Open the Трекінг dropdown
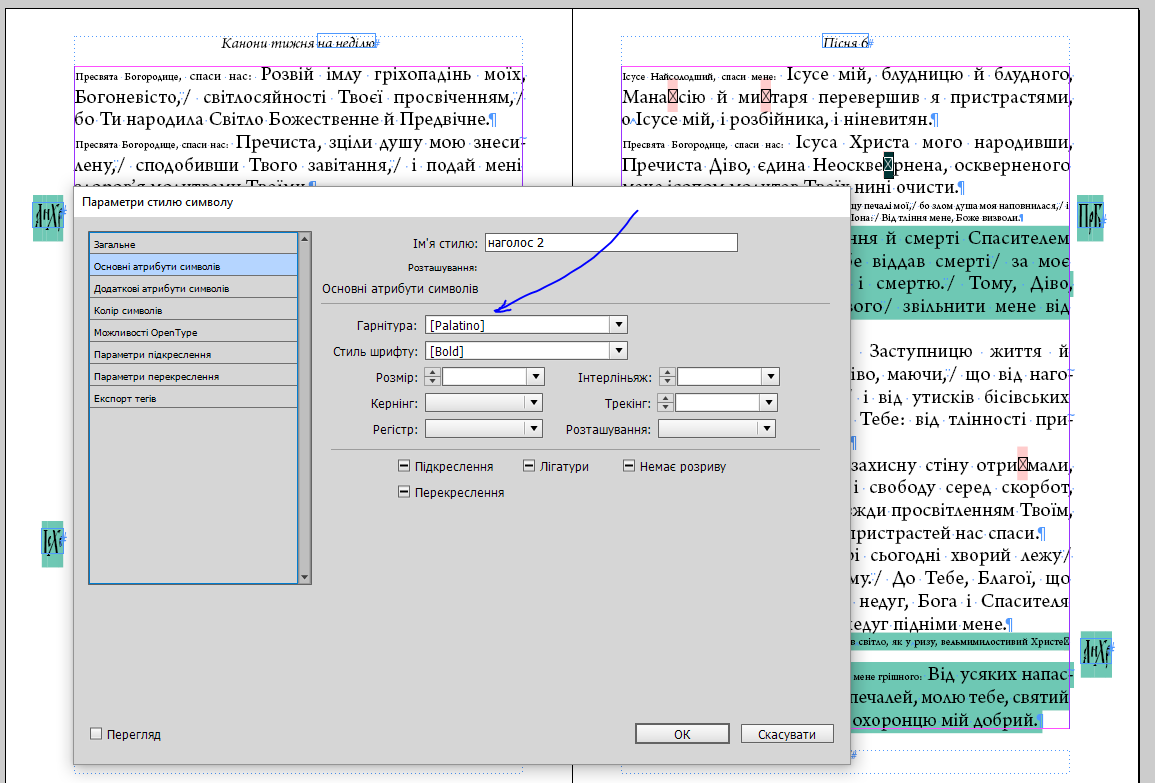 tap(769, 402)
